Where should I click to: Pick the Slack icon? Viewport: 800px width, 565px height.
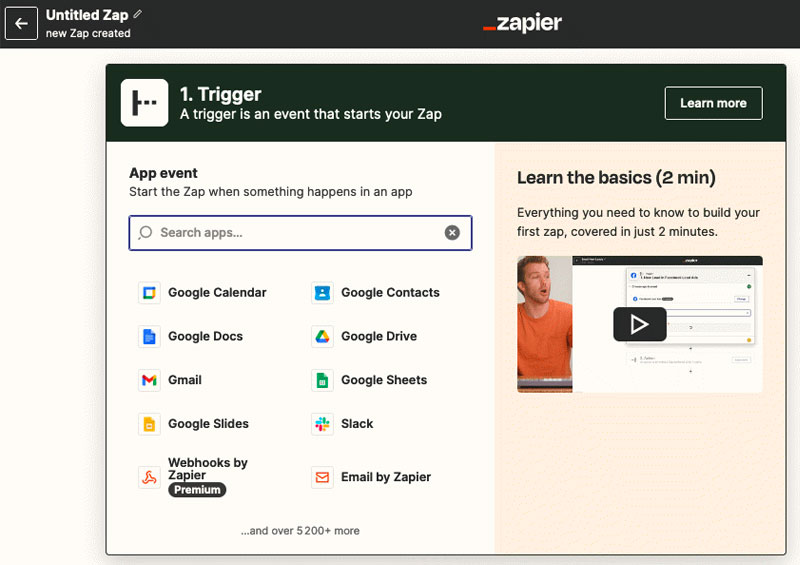click(x=322, y=424)
